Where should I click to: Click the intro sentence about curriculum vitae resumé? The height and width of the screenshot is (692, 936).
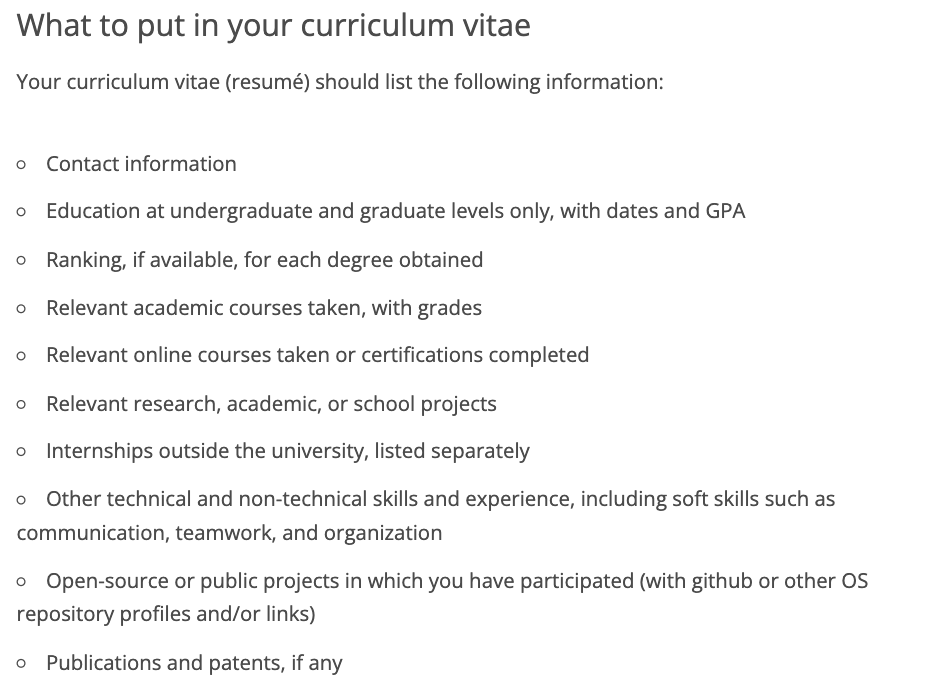click(x=340, y=82)
